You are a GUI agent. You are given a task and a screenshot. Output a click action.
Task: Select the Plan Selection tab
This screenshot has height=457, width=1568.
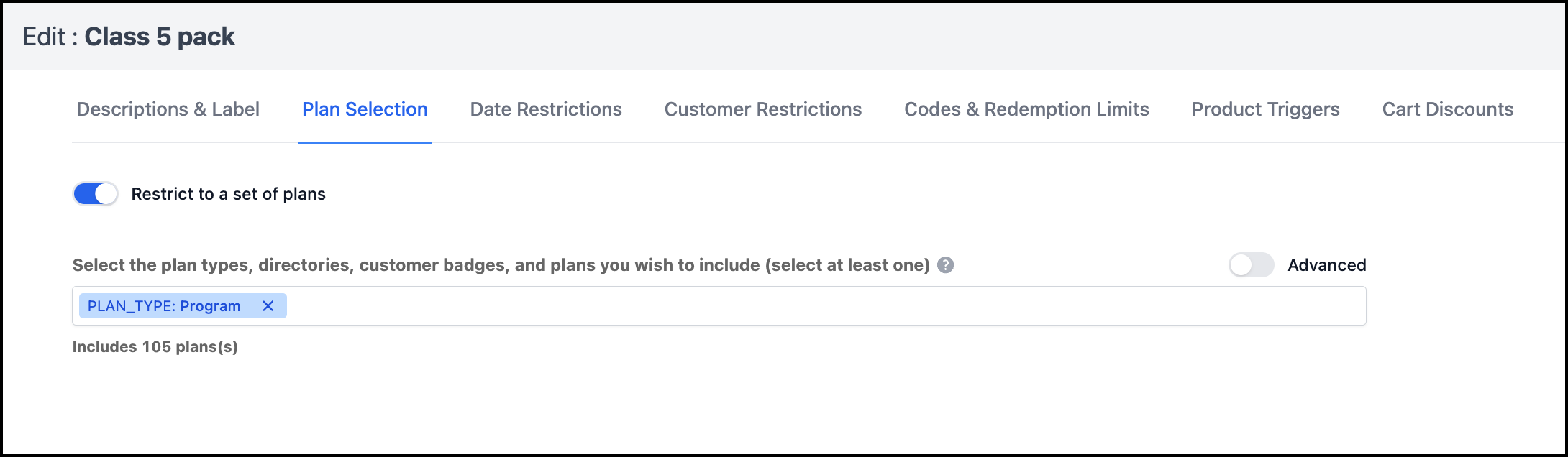(365, 109)
